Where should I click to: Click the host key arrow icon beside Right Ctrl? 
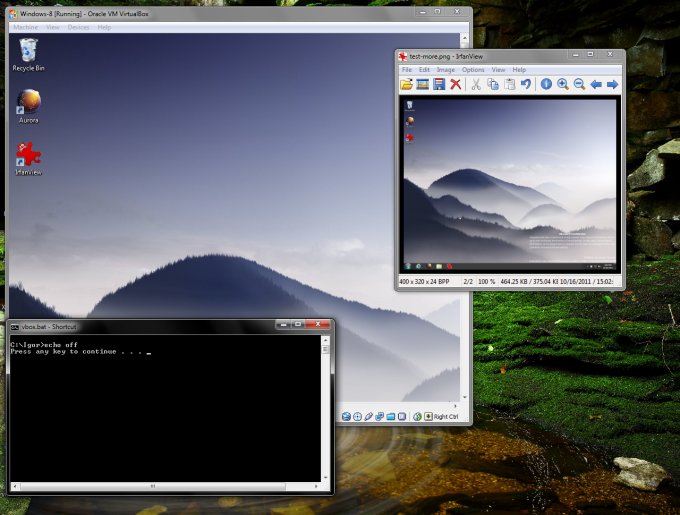pos(428,417)
